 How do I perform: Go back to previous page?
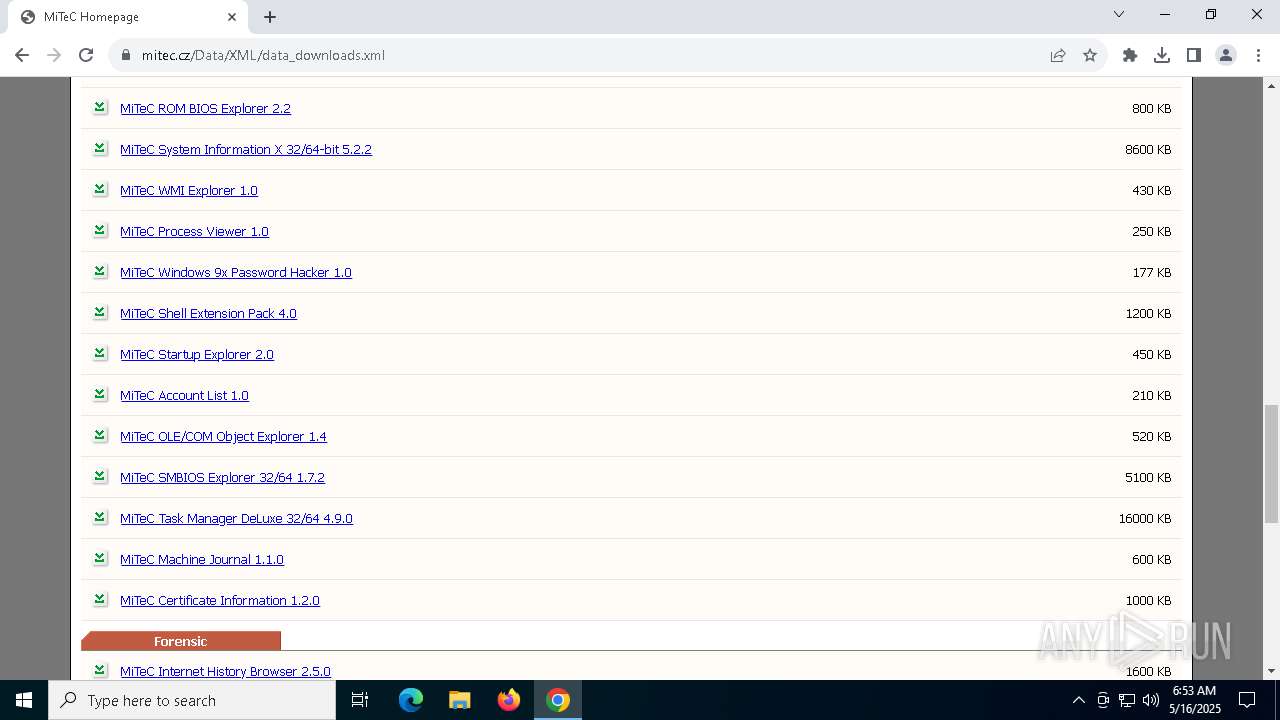coord(22,55)
